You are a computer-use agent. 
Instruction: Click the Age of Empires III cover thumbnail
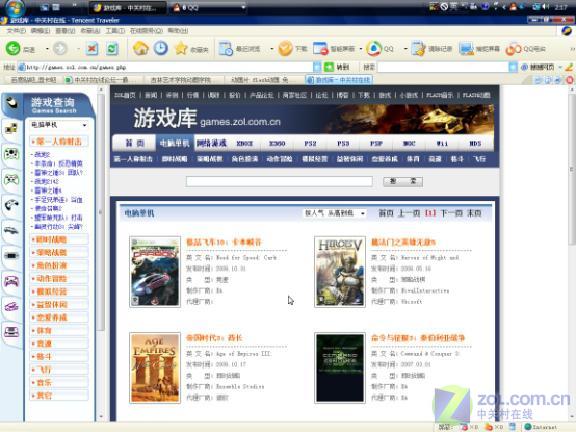[155, 368]
